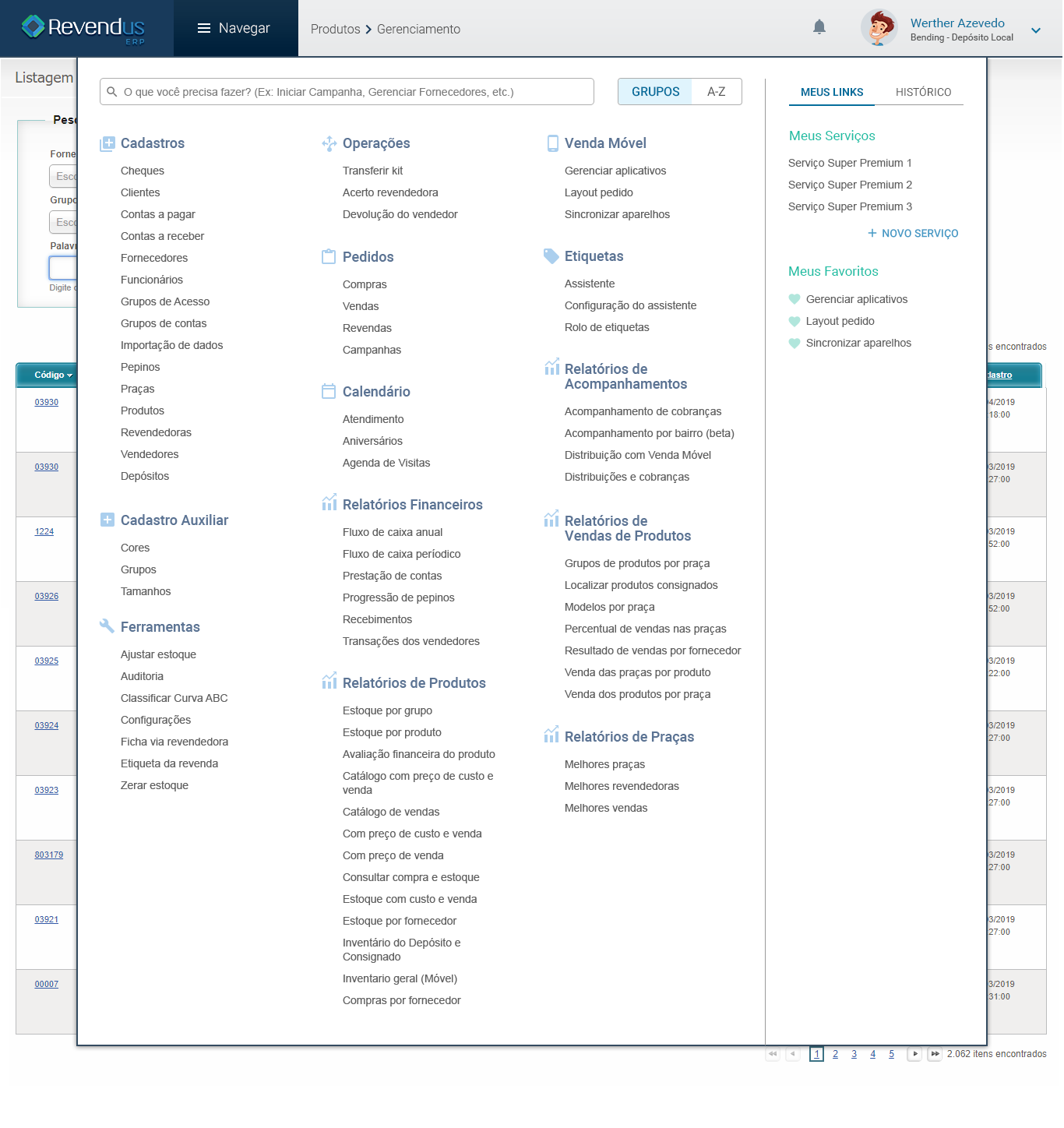This screenshot has height=1128, width=1064.
Task: Click the Pedidos clipboard icon
Action: tap(329, 257)
